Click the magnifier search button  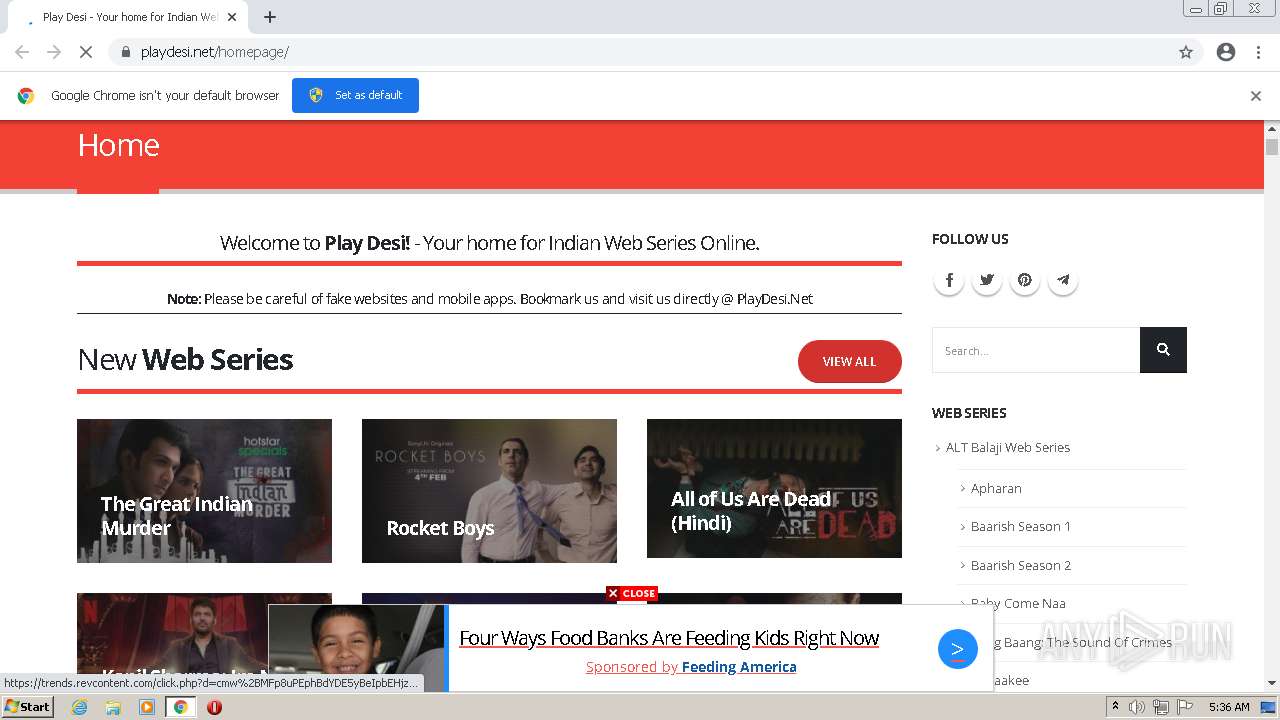[x=1163, y=350]
